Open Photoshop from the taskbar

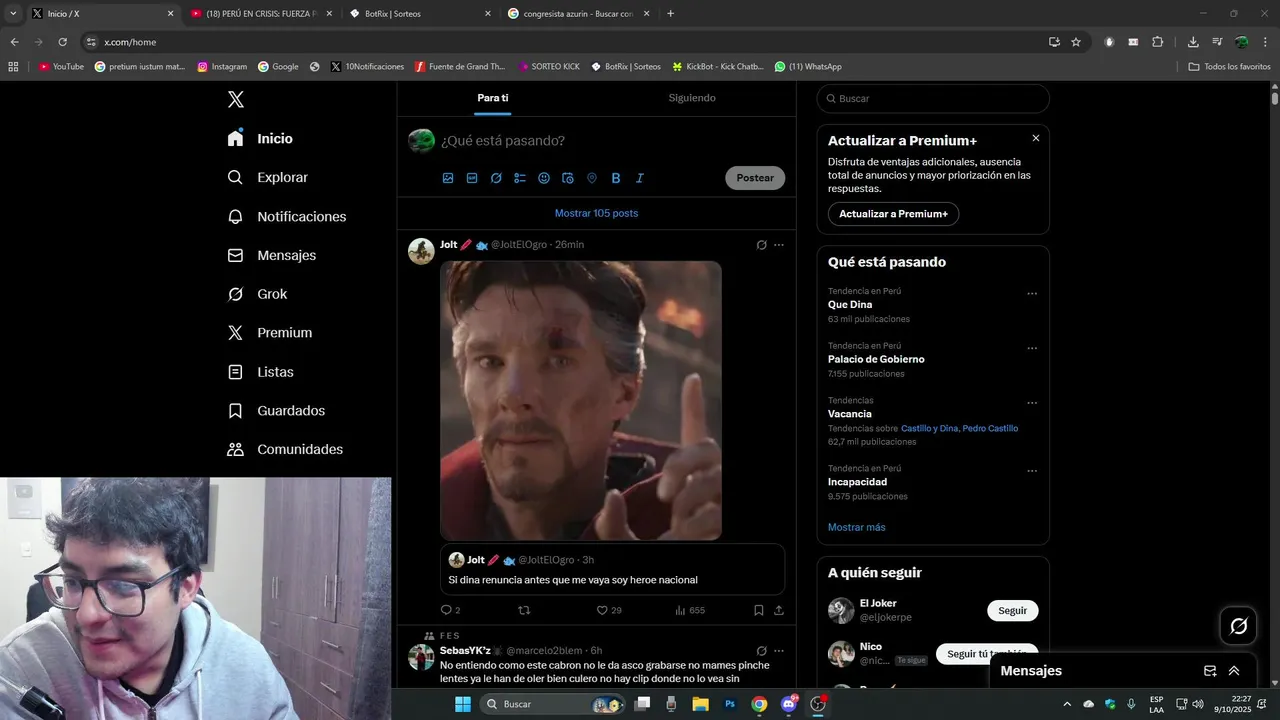(x=730, y=704)
